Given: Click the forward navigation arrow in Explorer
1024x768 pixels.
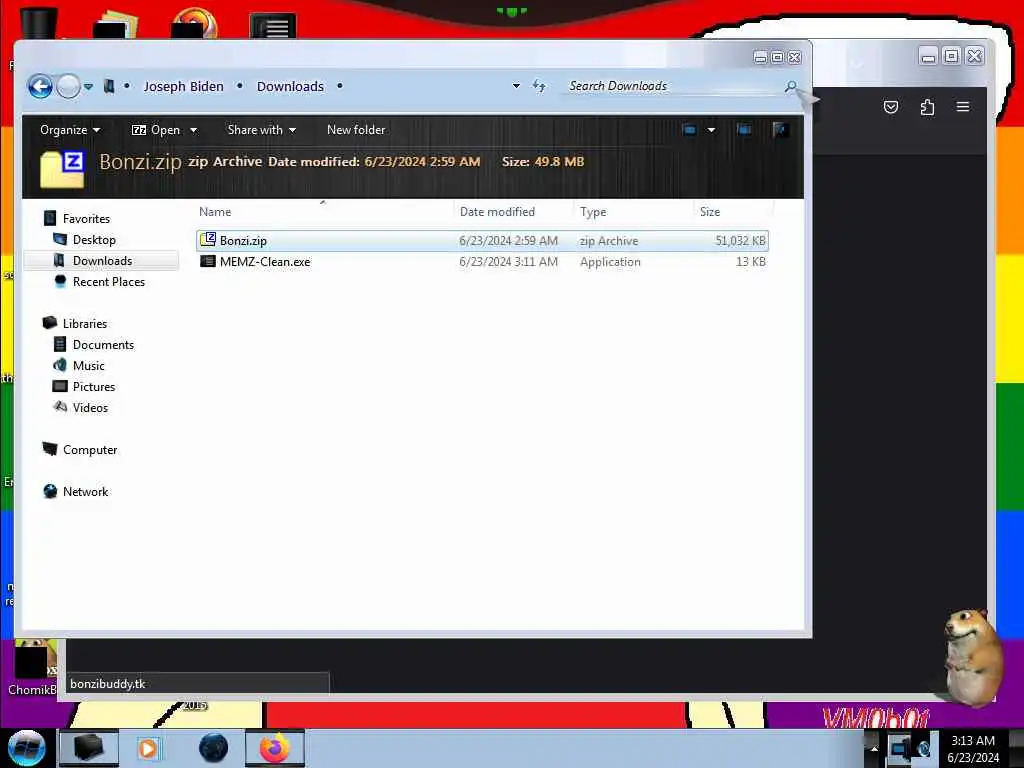Looking at the screenshot, I should (68, 86).
